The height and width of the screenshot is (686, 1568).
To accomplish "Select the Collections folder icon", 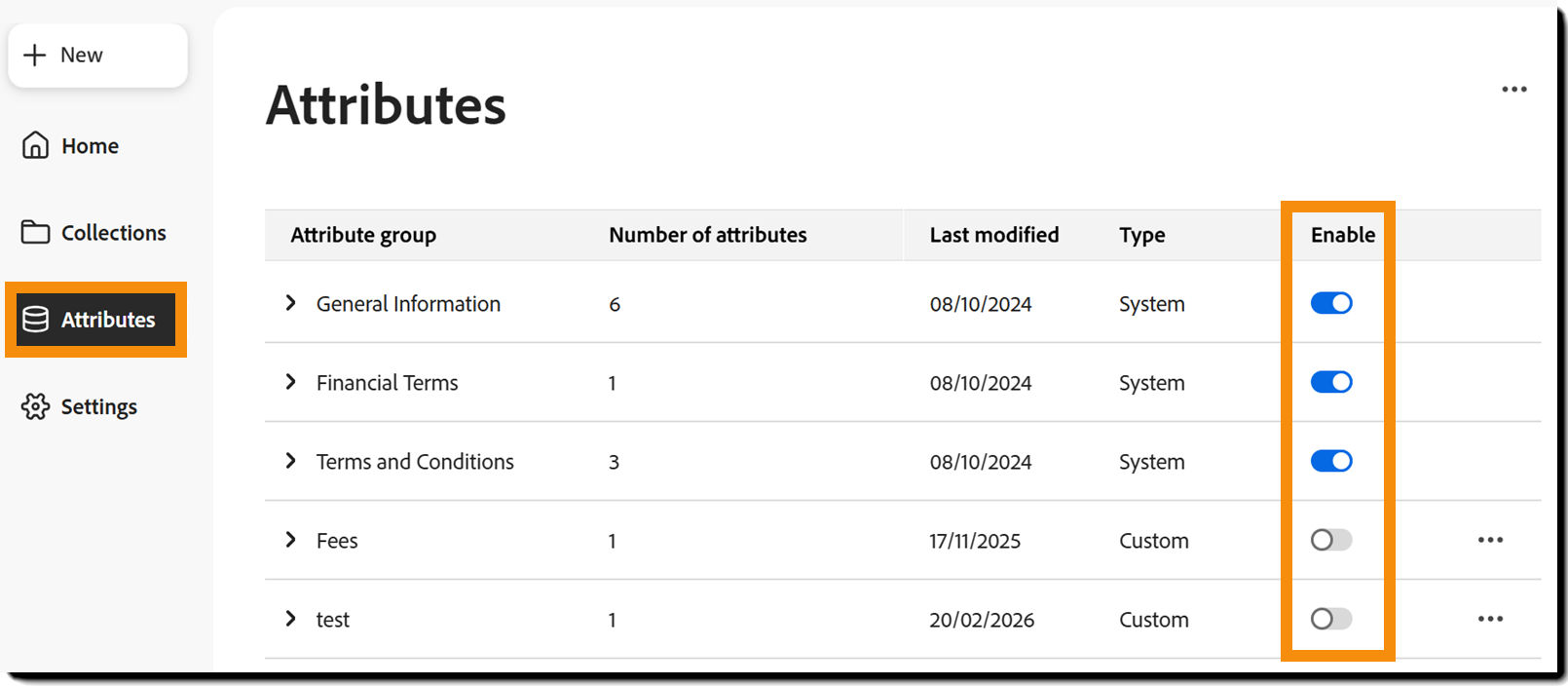I will coord(35,232).
